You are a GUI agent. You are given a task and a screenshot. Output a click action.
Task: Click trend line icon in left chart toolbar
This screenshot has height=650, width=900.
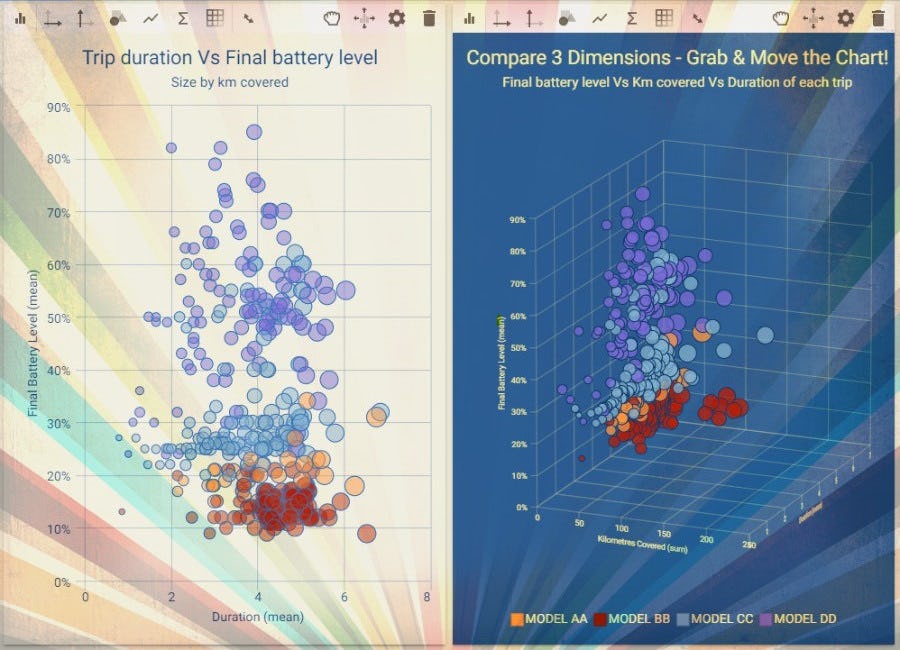coord(150,18)
